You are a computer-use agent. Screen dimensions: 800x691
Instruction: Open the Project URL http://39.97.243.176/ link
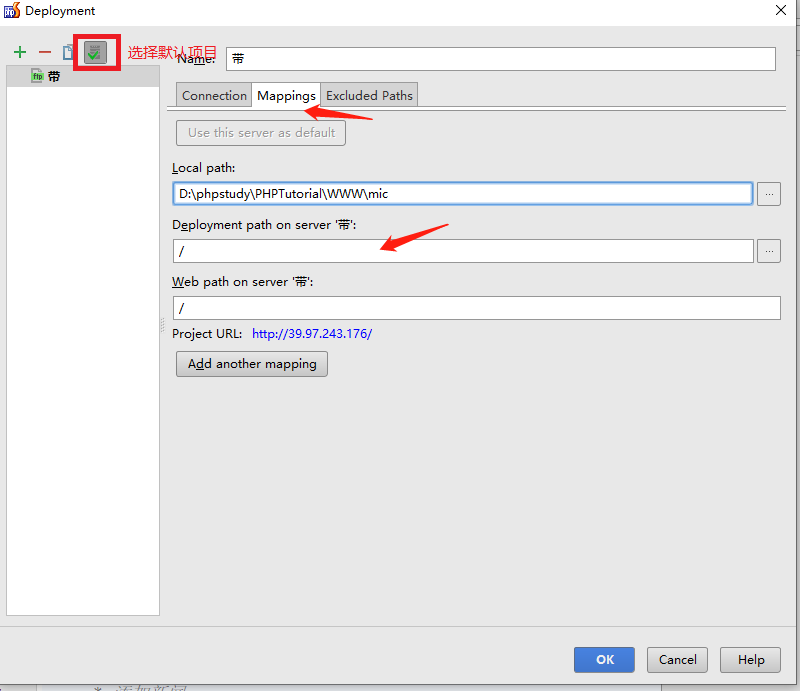312,334
